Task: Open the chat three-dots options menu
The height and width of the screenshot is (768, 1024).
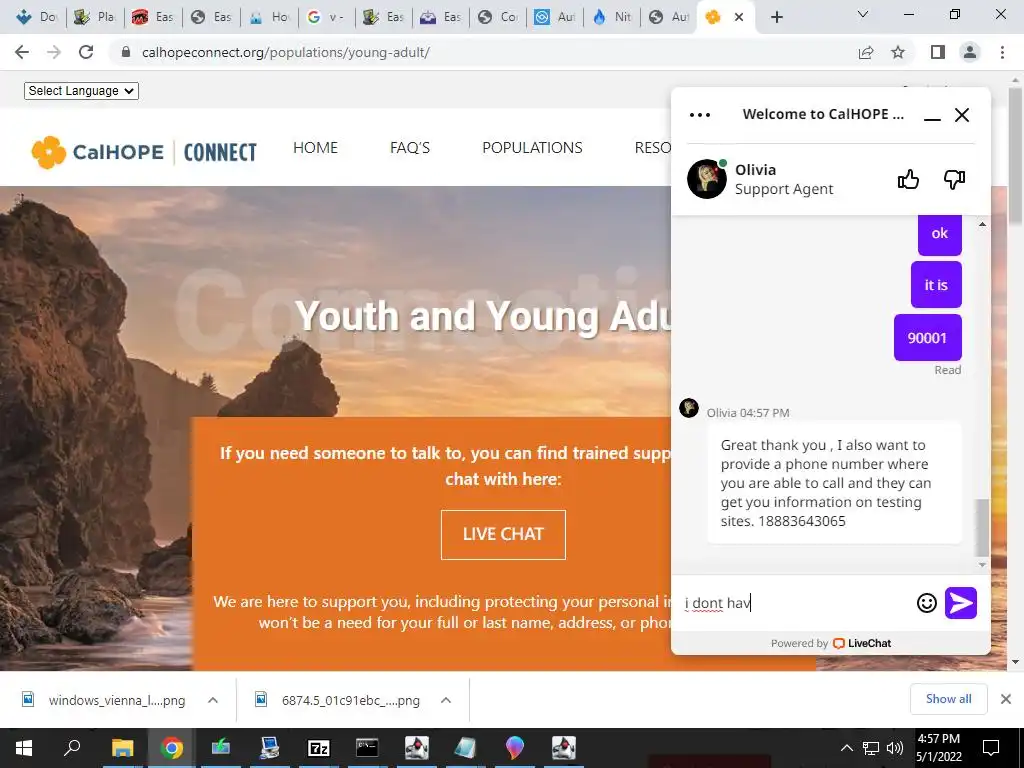Action: [699, 115]
